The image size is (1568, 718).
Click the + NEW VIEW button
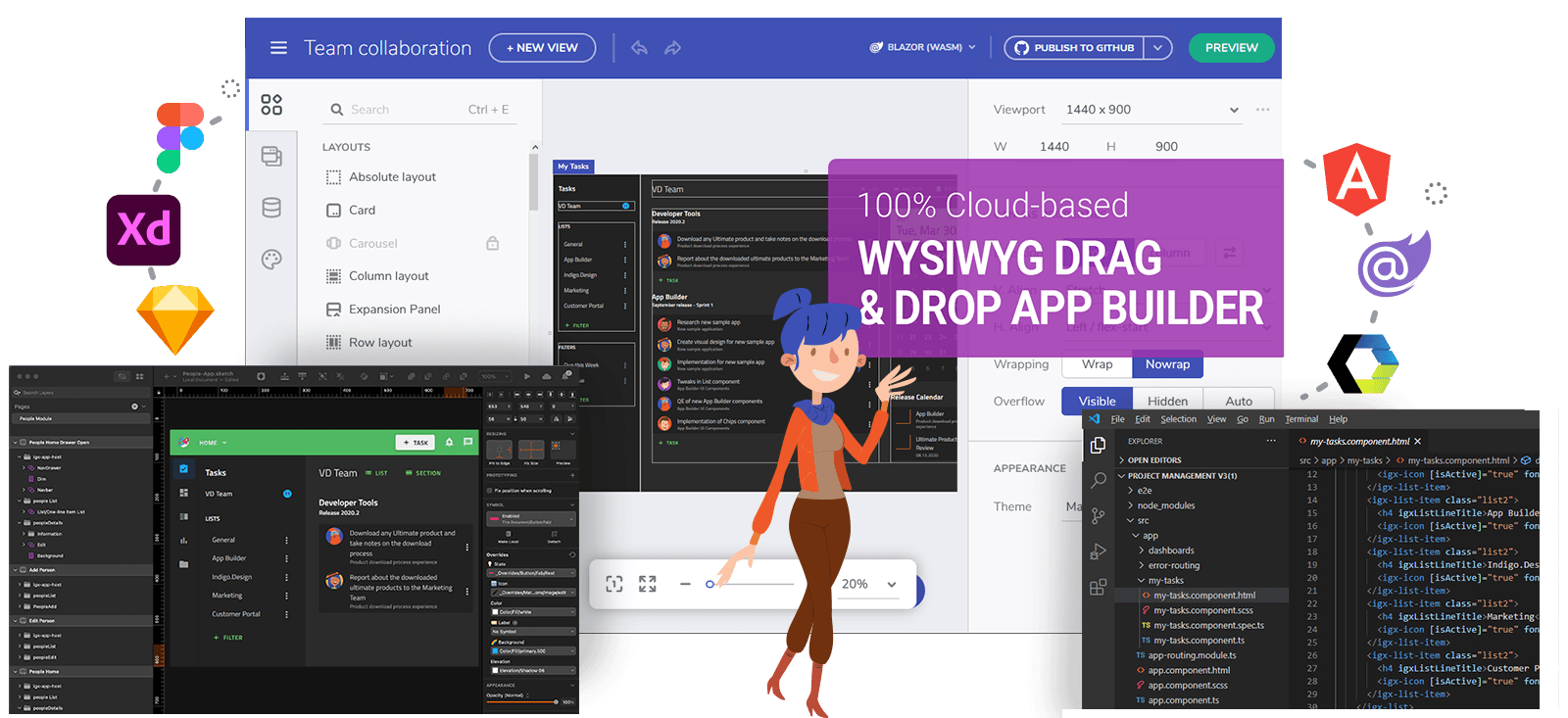542,48
